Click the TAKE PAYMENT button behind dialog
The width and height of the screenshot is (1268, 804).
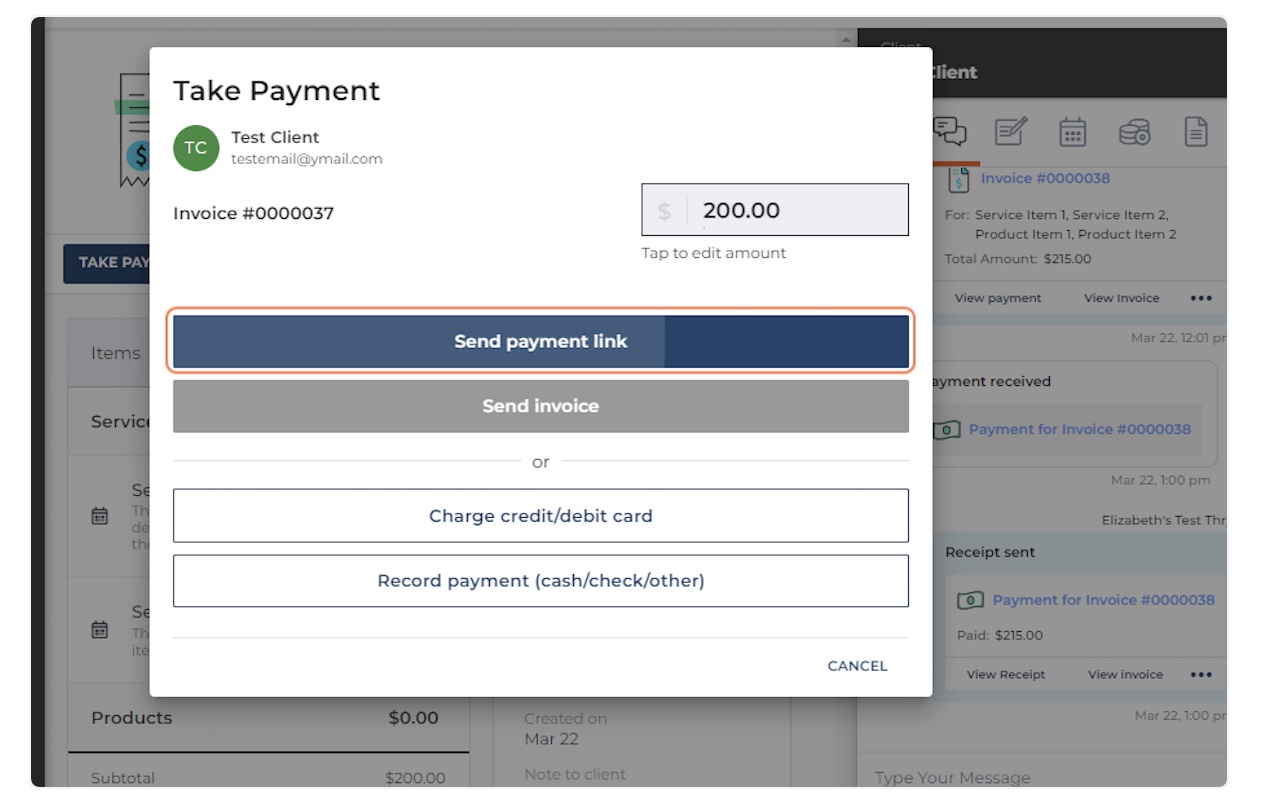[107, 263]
